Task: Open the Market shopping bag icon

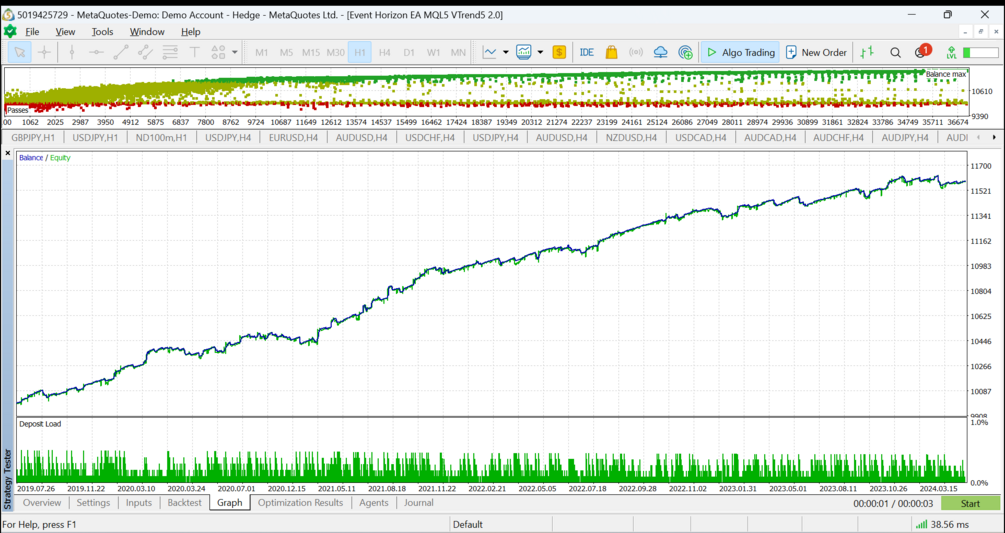Action: pos(611,53)
